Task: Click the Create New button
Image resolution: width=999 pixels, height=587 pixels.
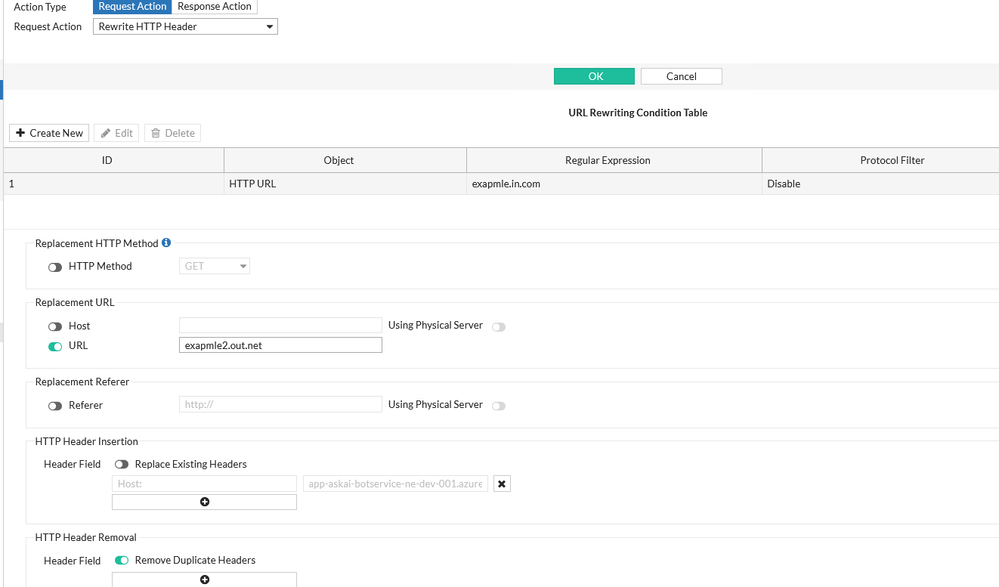Action: click(x=49, y=133)
